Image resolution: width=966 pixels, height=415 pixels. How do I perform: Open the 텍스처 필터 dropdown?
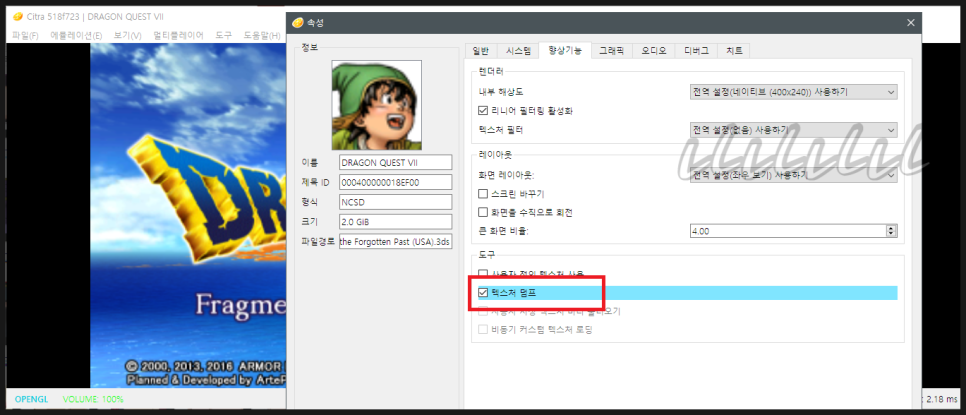(x=793, y=130)
